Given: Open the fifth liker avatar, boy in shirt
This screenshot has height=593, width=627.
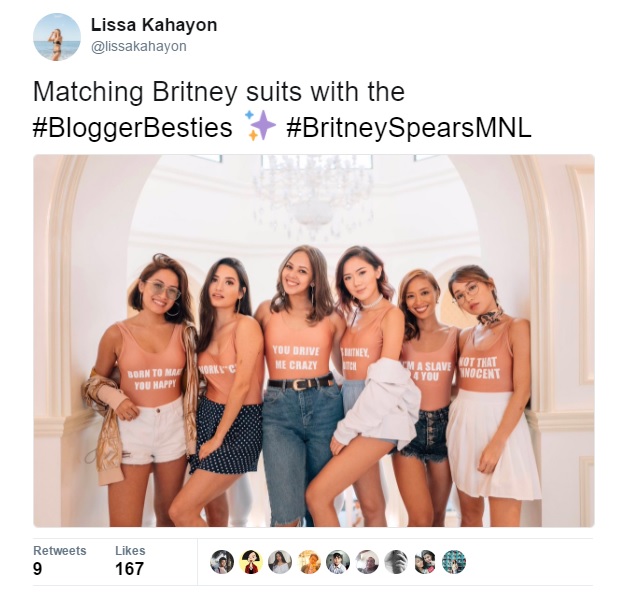Looking at the screenshot, I should click(x=338, y=562).
